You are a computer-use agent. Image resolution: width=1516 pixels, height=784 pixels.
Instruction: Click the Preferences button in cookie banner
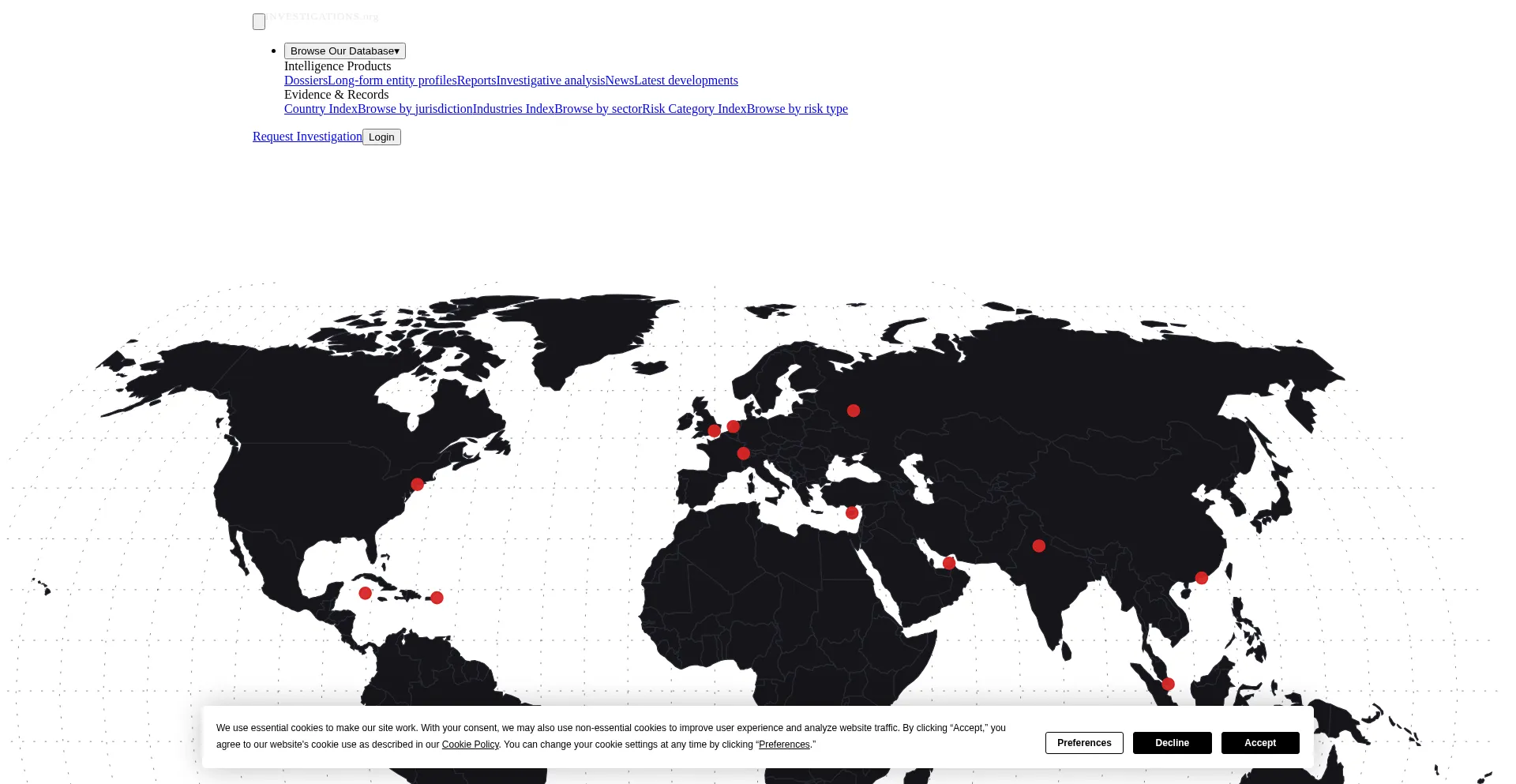[x=1084, y=743]
